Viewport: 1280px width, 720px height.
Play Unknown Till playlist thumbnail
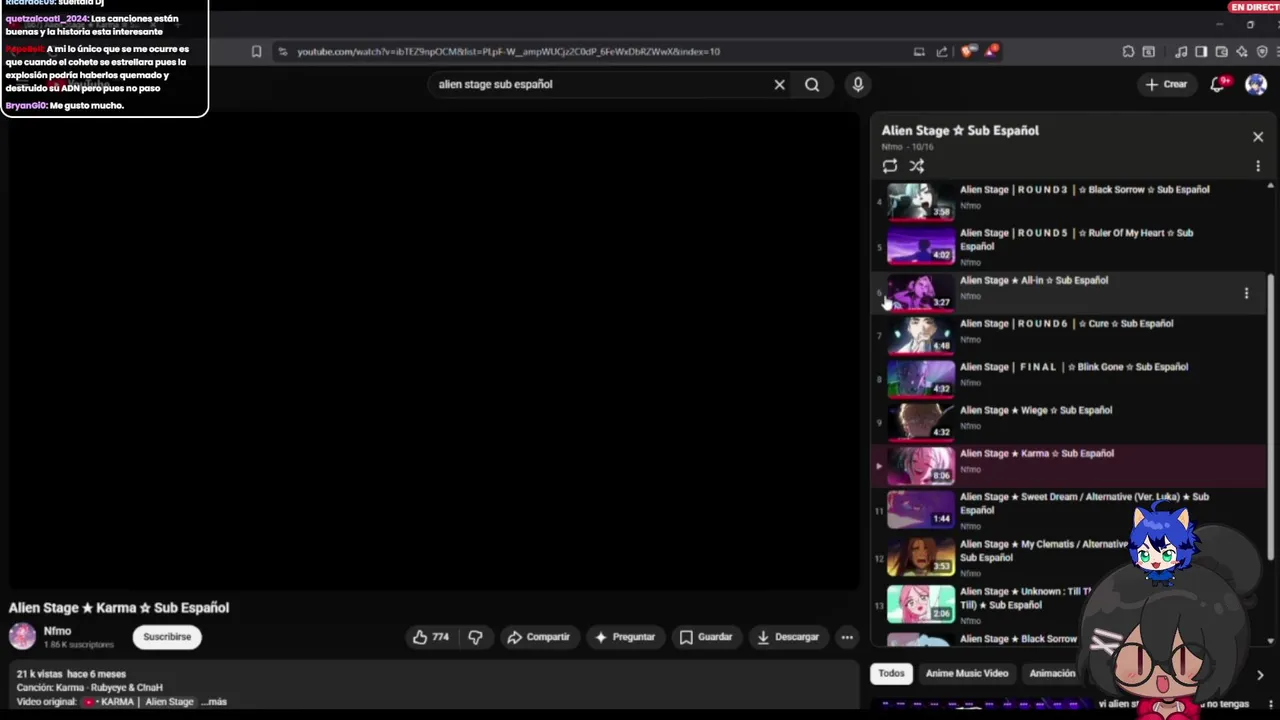coord(921,604)
